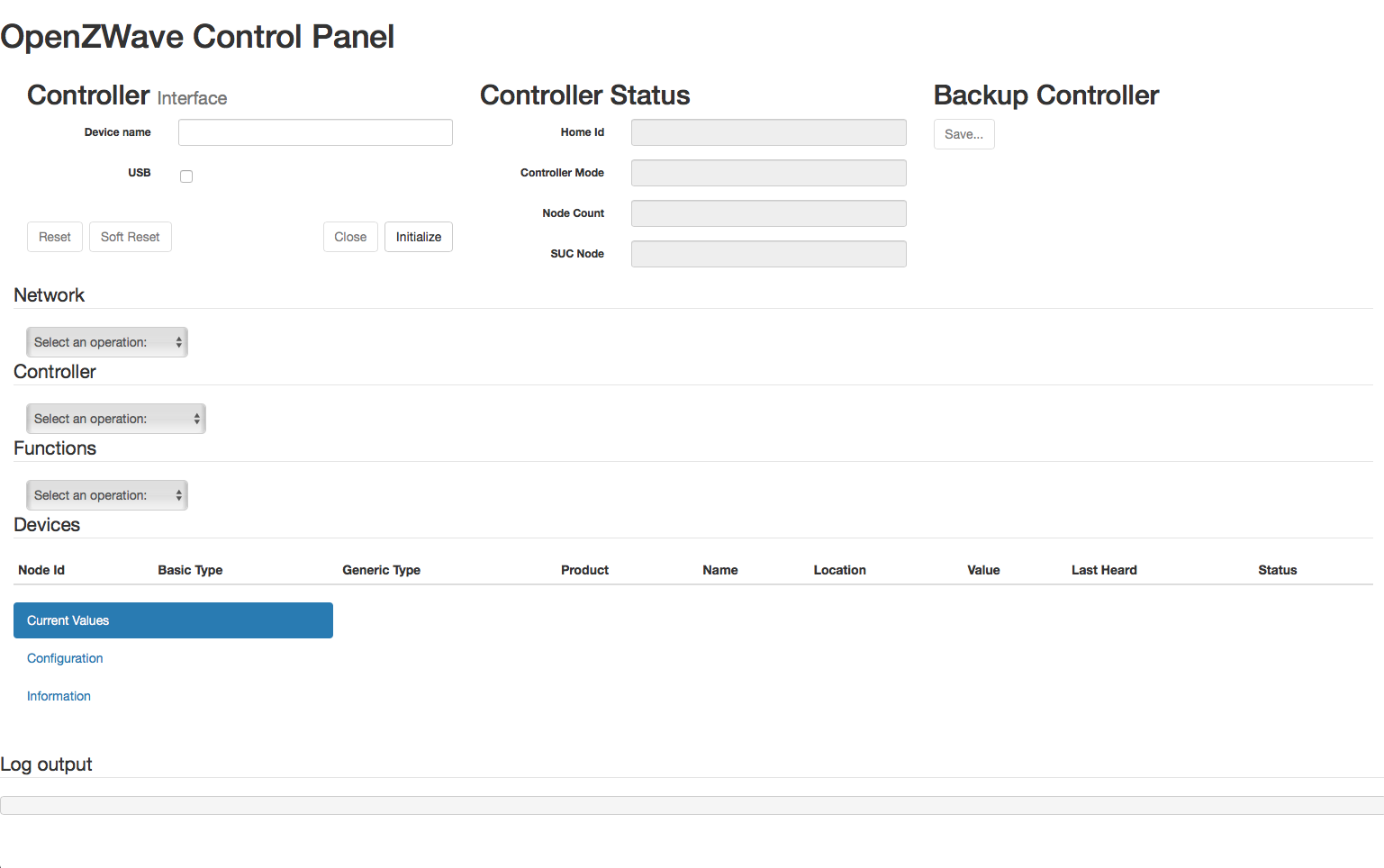Open the Controller operation dropdown
Image resolution: width=1384 pixels, height=868 pixels.
[116, 419]
